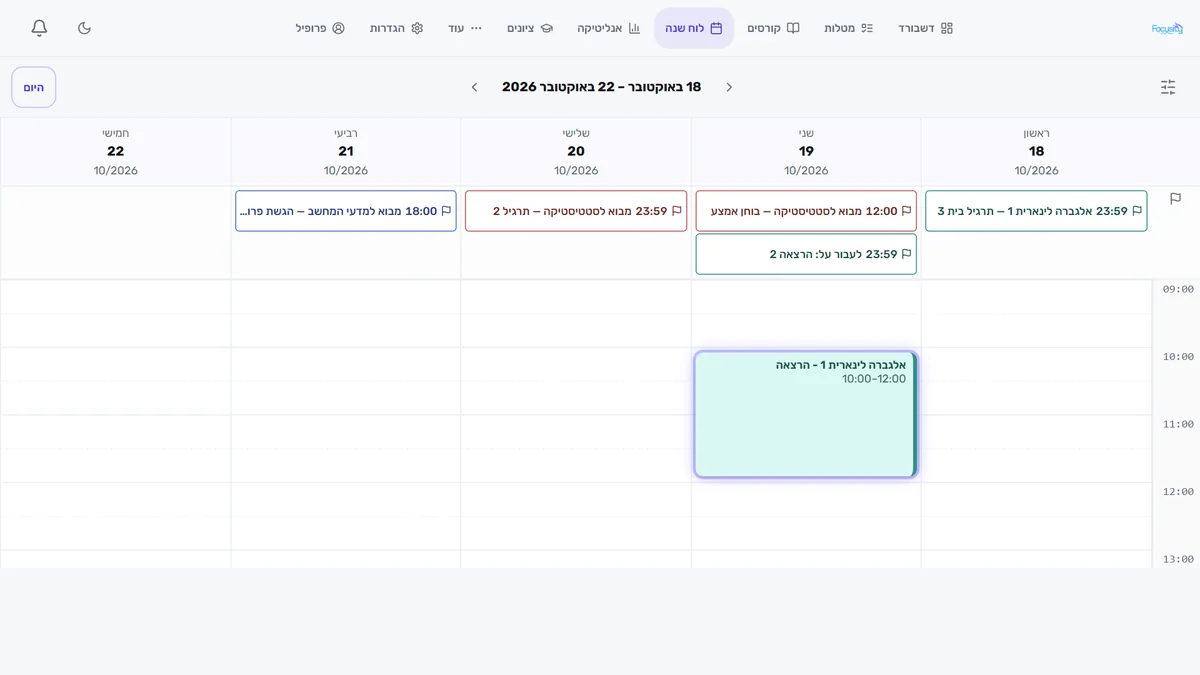The image size is (1200, 675).
Task: Open the אנליטיקה analytics tab
Action: pos(608,28)
